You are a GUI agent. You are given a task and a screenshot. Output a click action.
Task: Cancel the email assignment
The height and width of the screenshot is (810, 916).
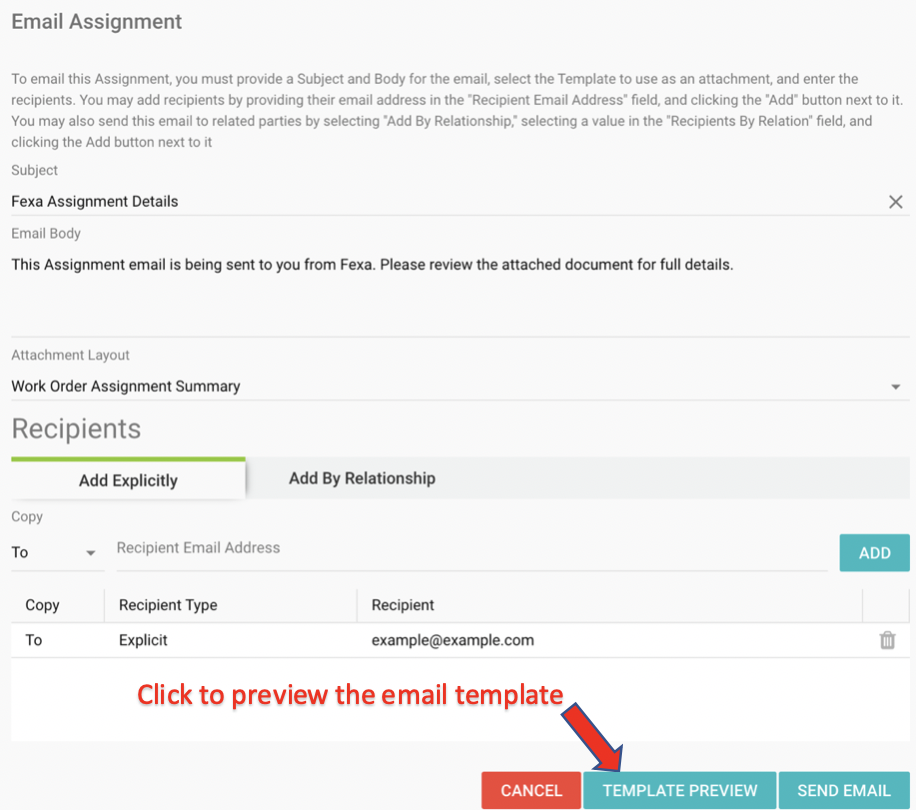coord(531,790)
